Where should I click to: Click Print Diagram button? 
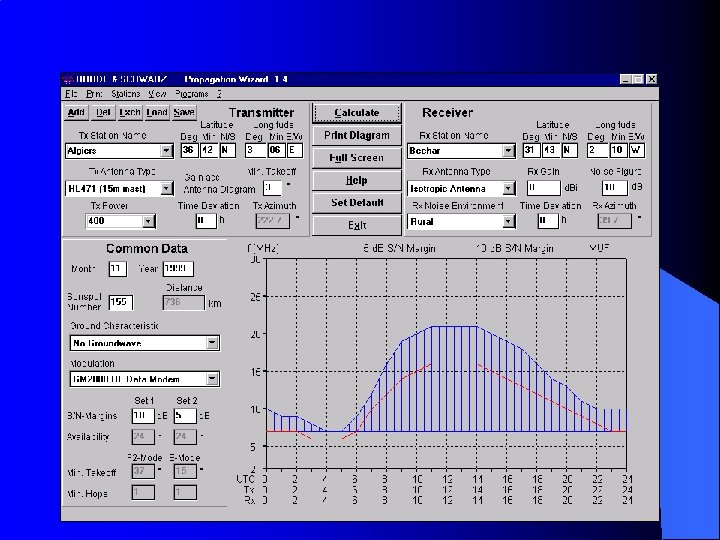click(x=357, y=135)
